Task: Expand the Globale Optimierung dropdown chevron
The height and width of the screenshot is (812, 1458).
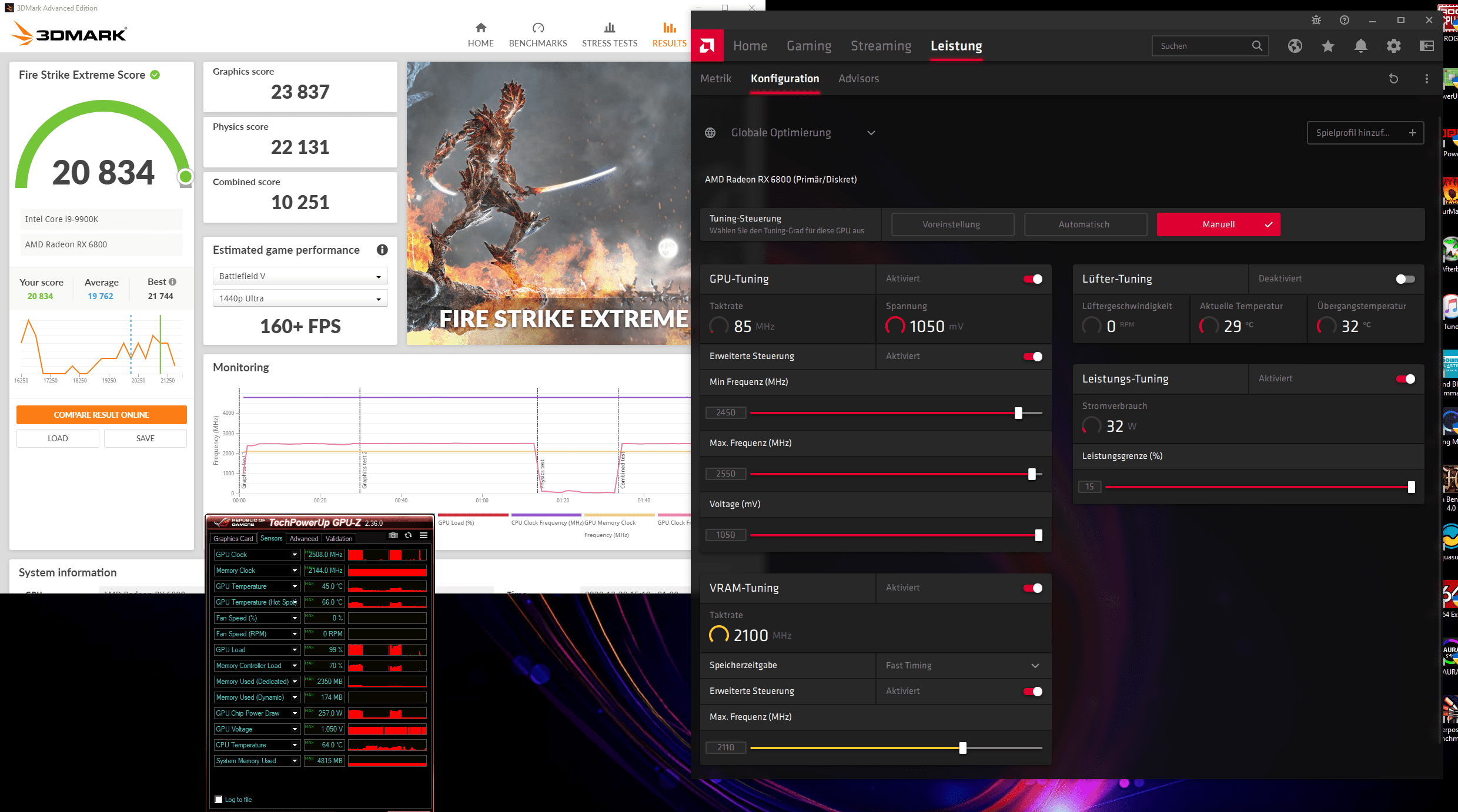Action: (x=871, y=133)
